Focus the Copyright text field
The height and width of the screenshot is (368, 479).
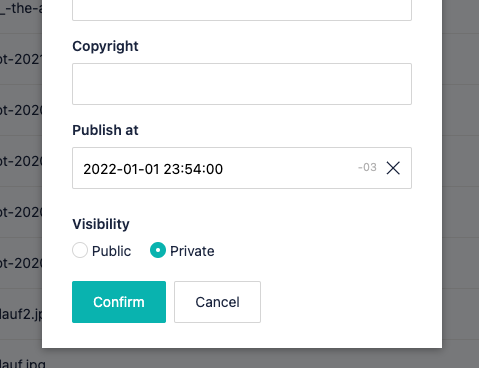(242, 84)
